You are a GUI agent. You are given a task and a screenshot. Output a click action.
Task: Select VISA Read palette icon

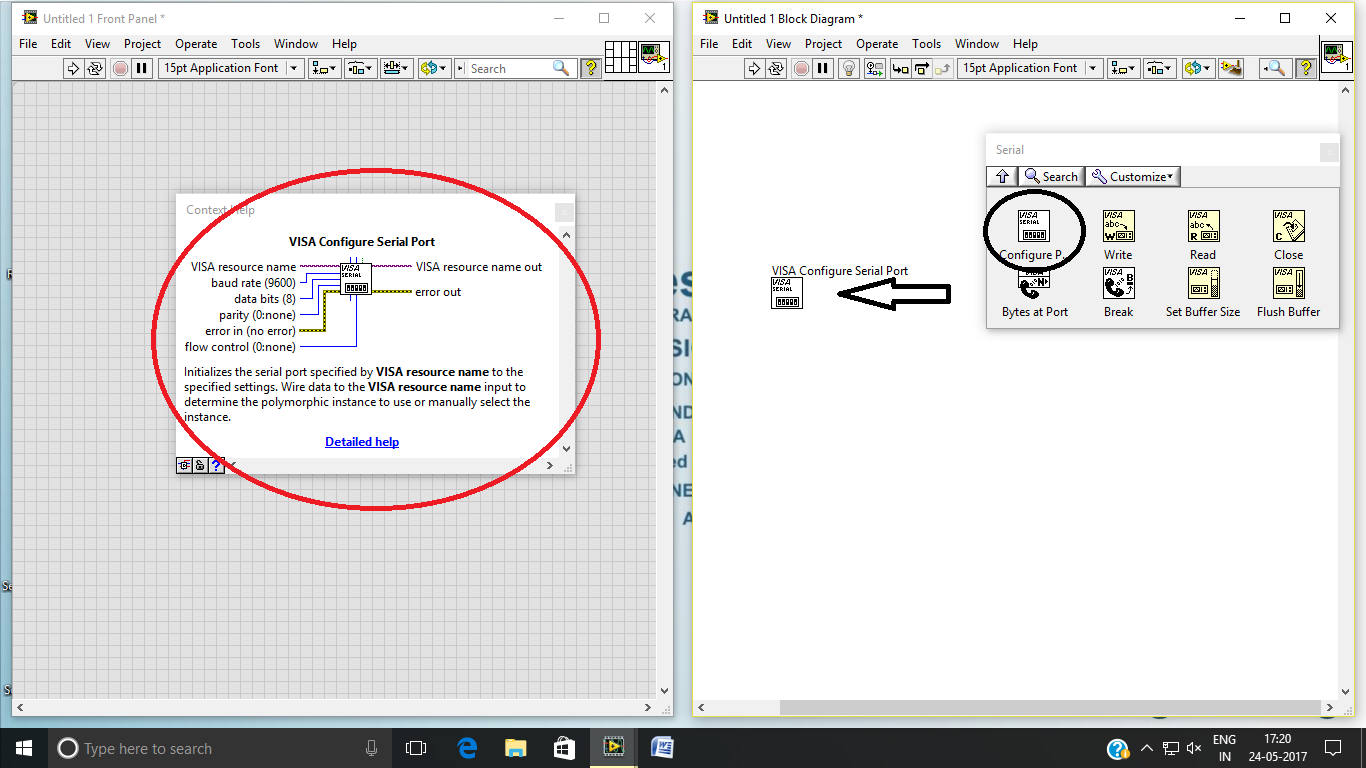pyautogui.click(x=1203, y=226)
